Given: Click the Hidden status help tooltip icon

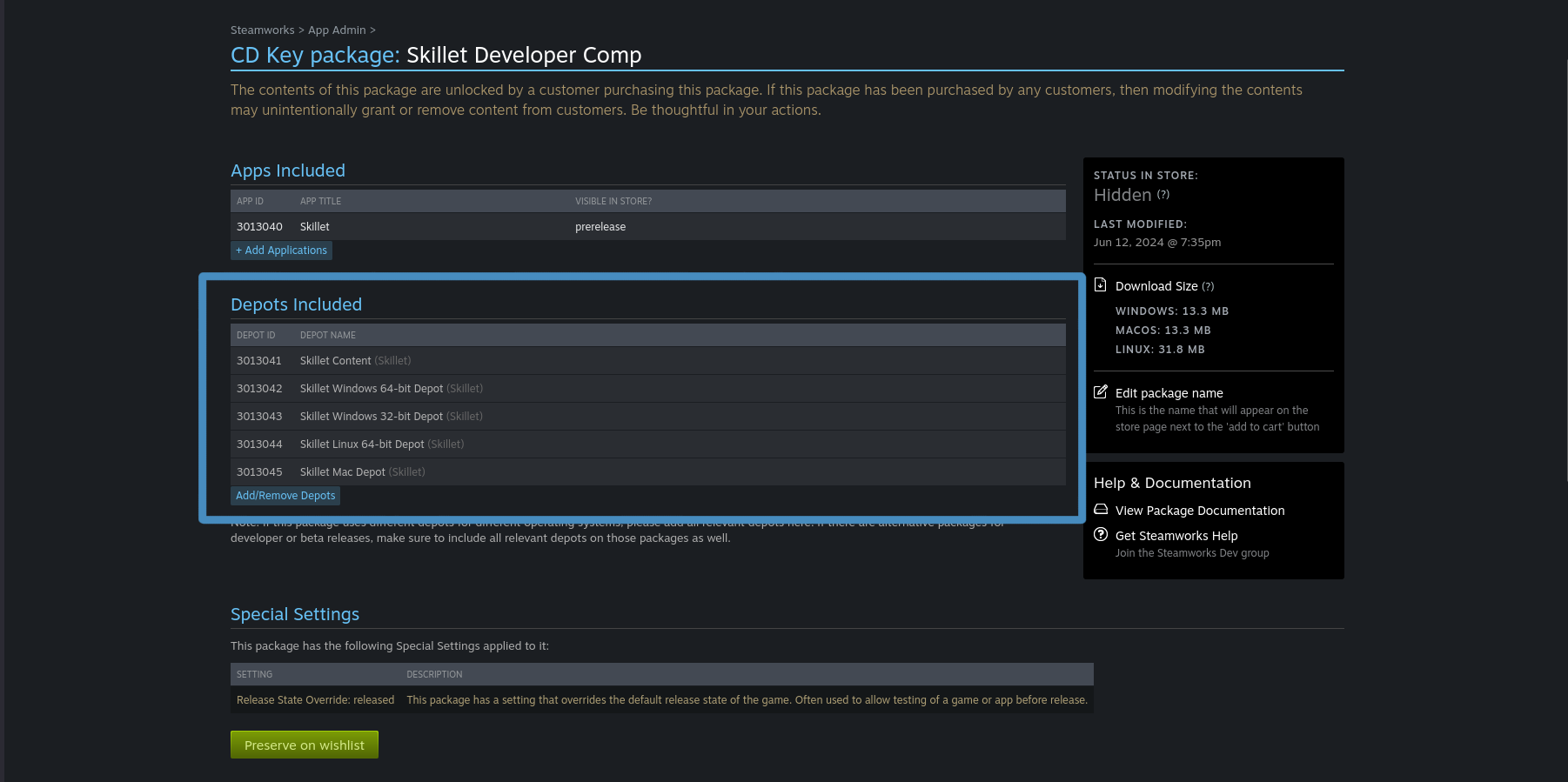Looking at the screenshot, I should 1163,195.
